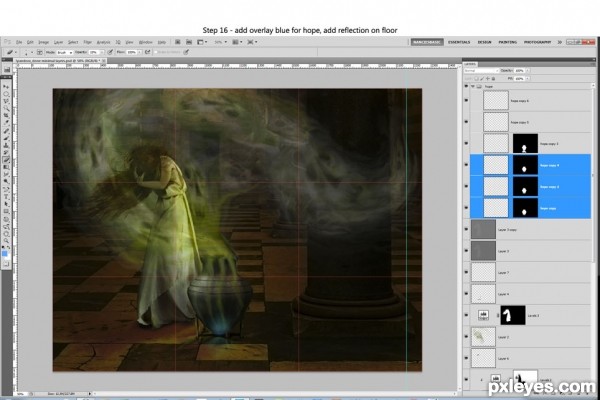Open the Filter menu

88,42
